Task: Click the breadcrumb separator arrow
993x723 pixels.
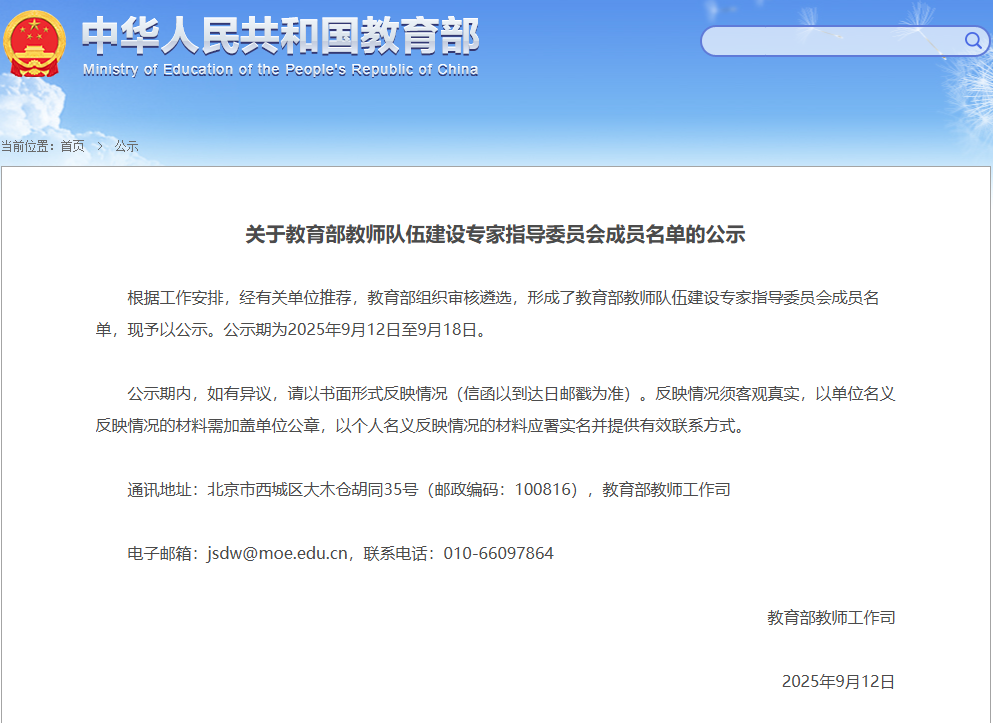Action: coord(99,146)
